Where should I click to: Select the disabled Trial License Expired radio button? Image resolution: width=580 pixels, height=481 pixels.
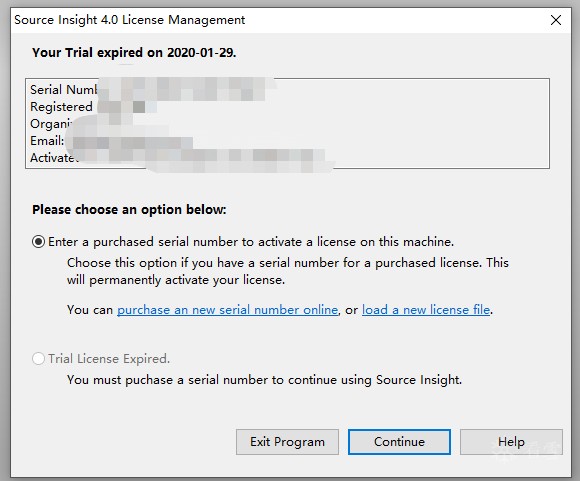click(x=38, y=359)
